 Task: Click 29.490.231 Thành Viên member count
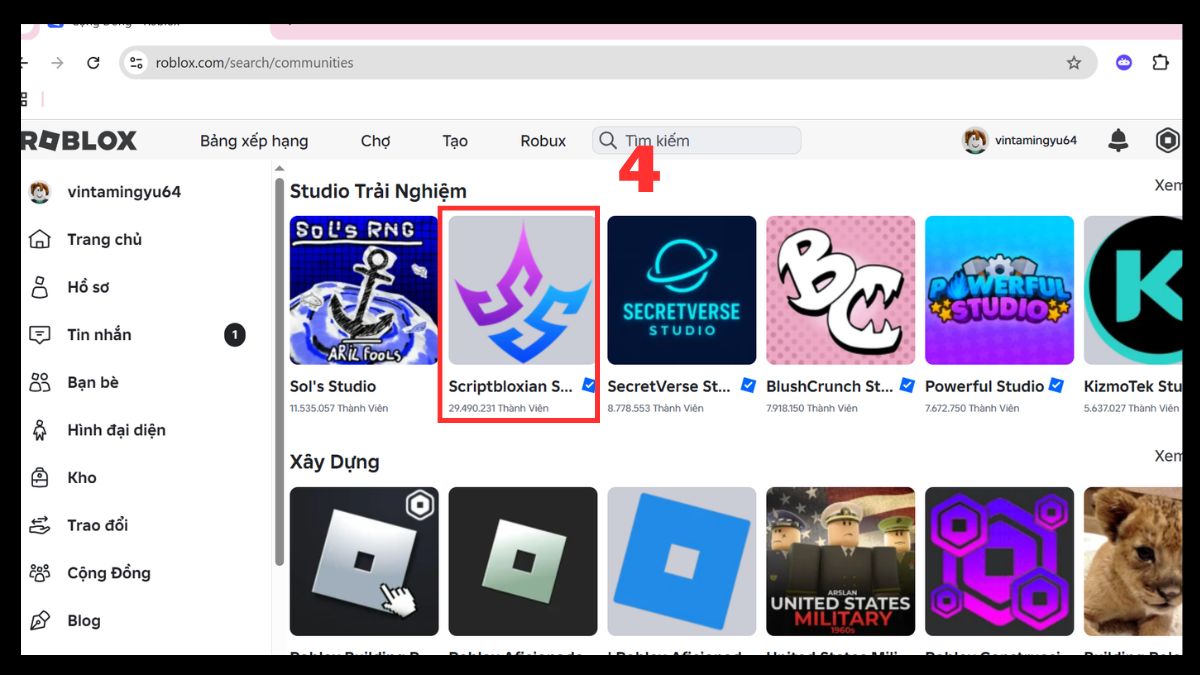[x=498, y=408]
